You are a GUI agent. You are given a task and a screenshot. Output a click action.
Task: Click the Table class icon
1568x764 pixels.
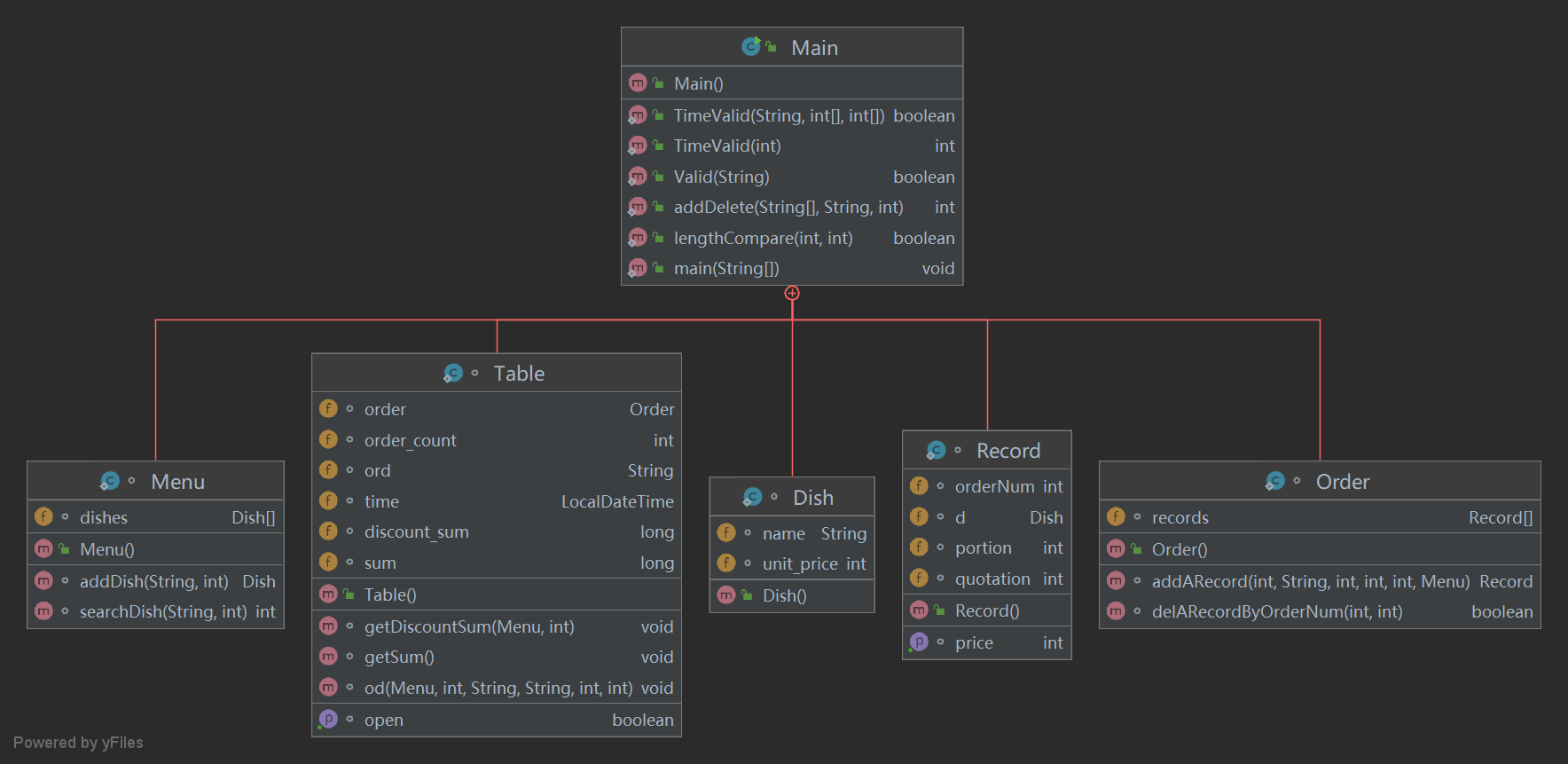(453, 374)
